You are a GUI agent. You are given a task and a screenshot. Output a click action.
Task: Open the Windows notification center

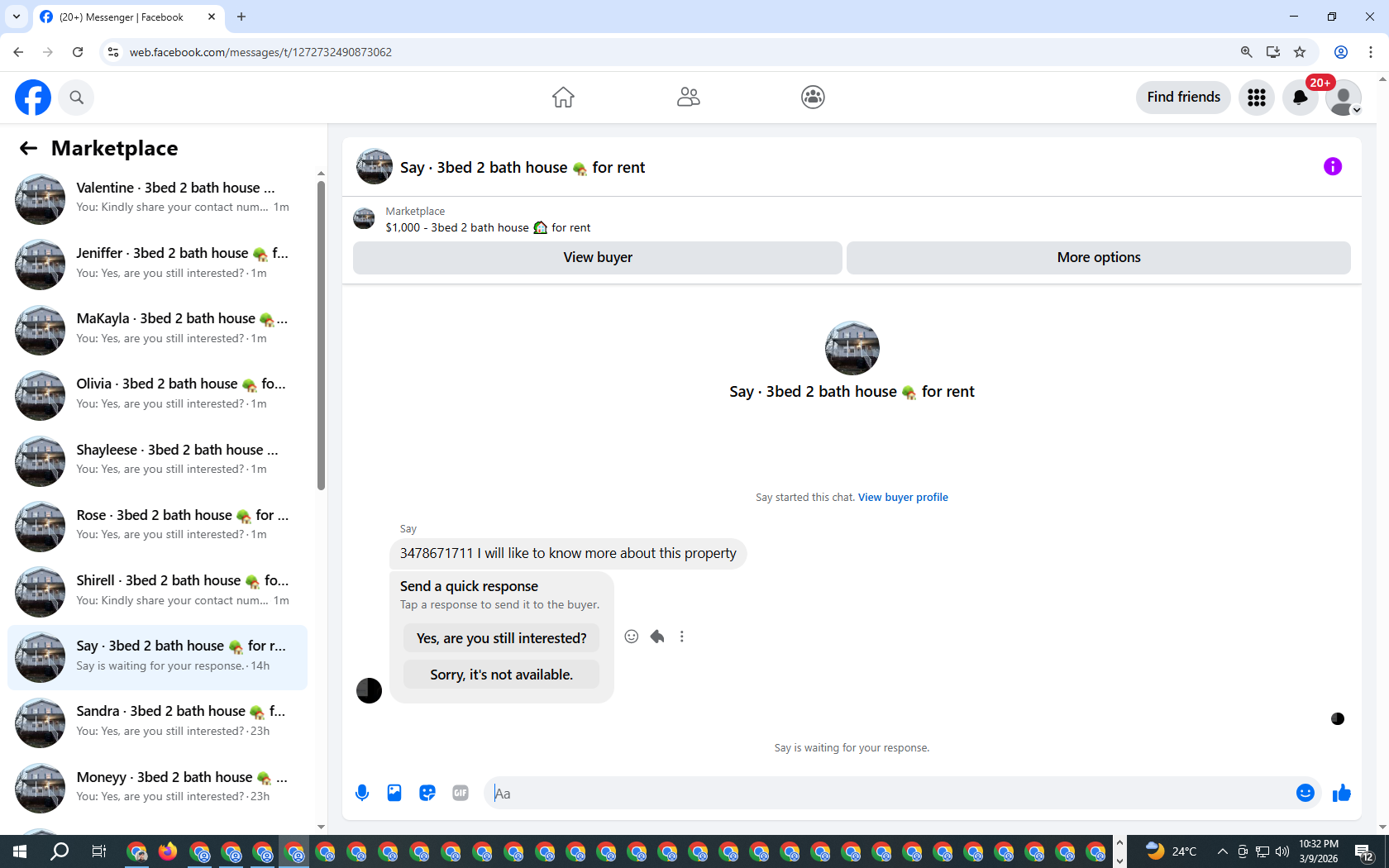pos(1365,851)
